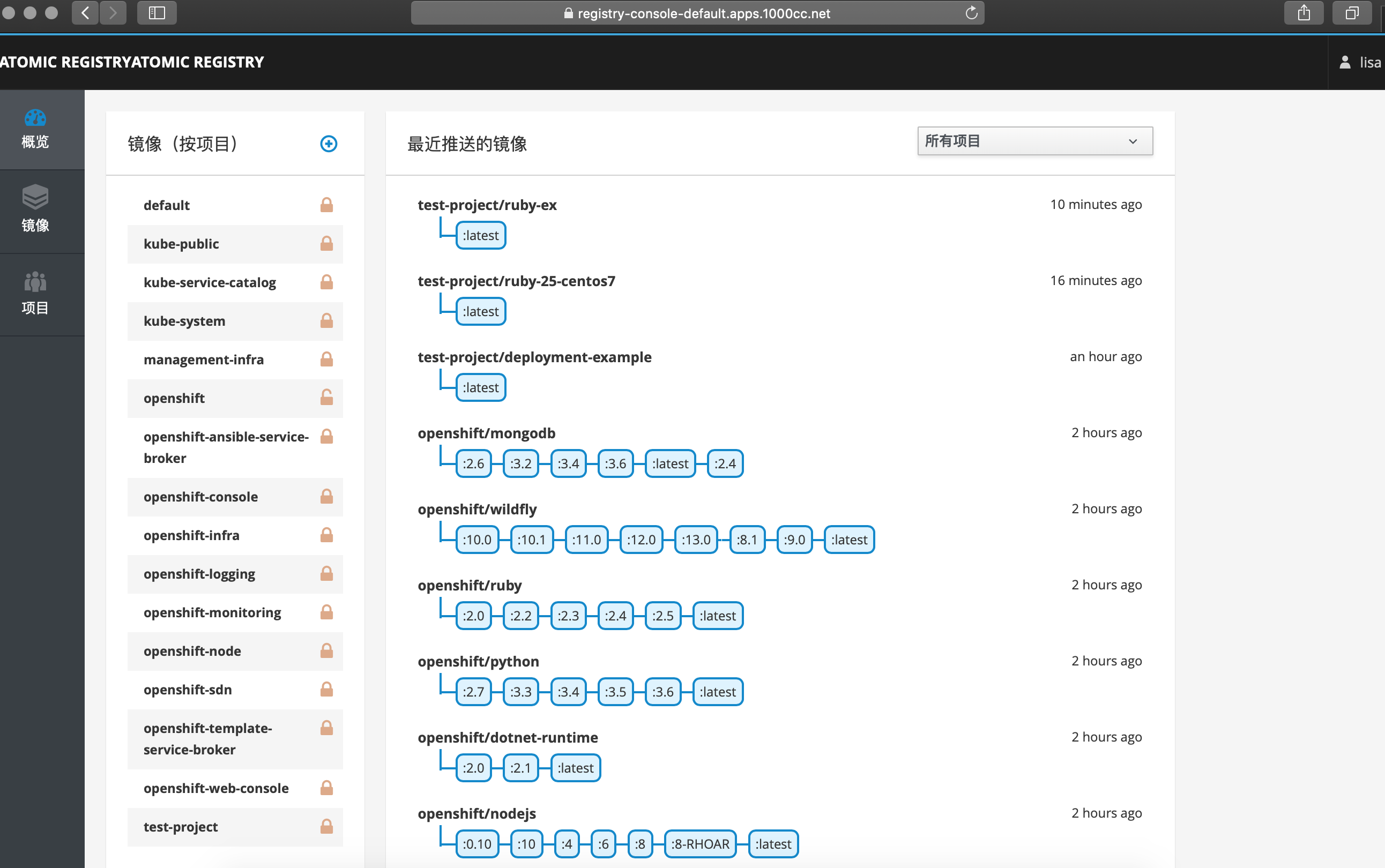
Task: Select the :2.3 tag of ruby
Action: (569, 616)
